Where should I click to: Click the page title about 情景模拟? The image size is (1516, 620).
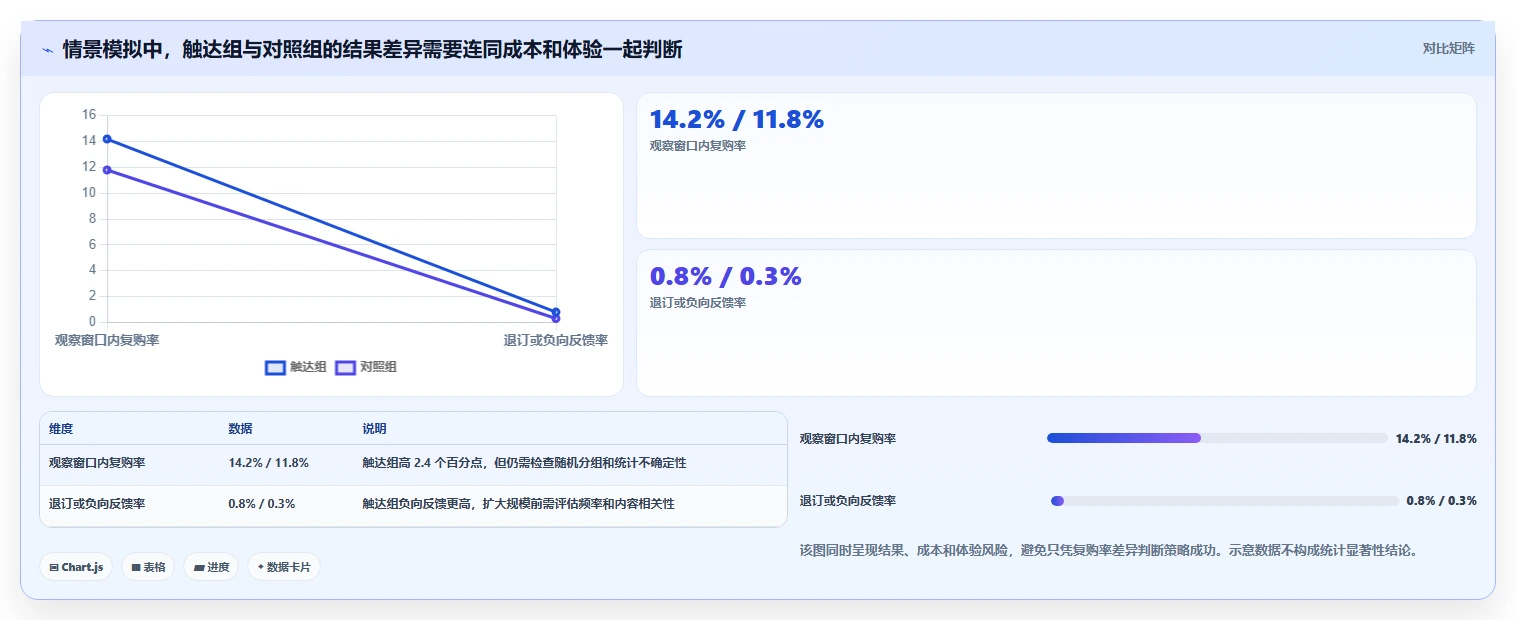(x=372, y=49)
